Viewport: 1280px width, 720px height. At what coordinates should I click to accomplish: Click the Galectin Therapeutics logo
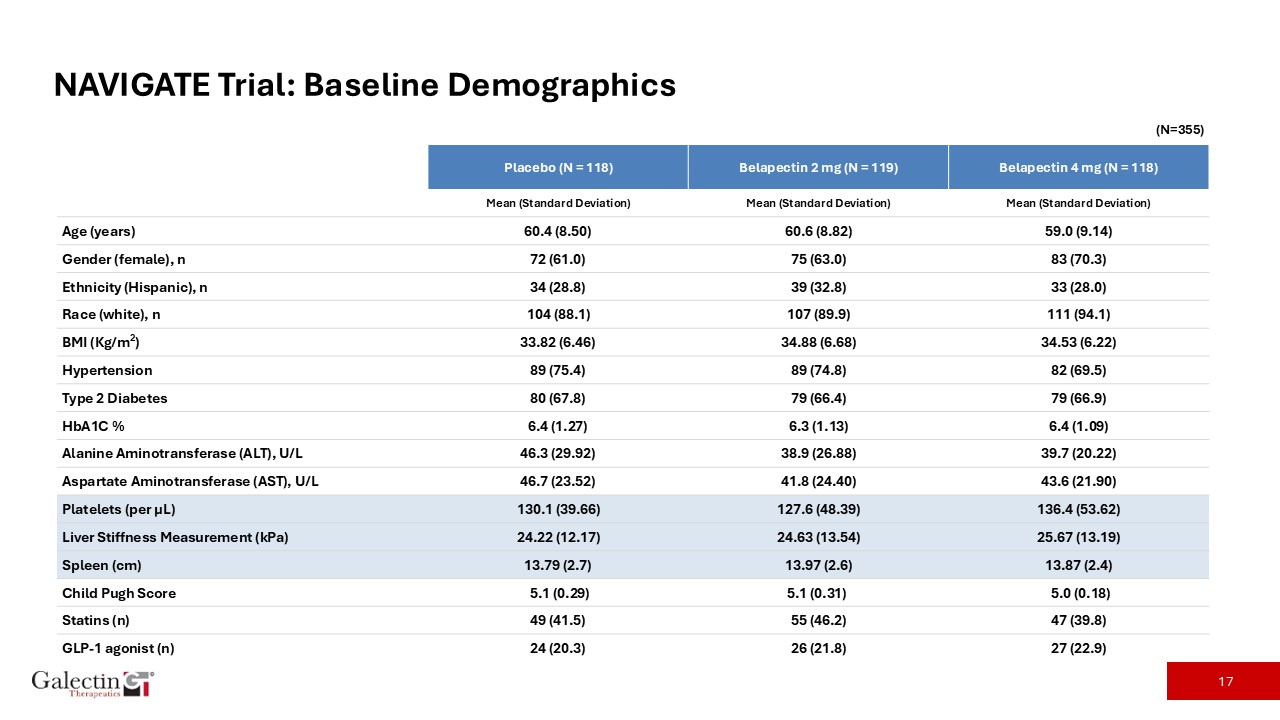coord(92,684)
